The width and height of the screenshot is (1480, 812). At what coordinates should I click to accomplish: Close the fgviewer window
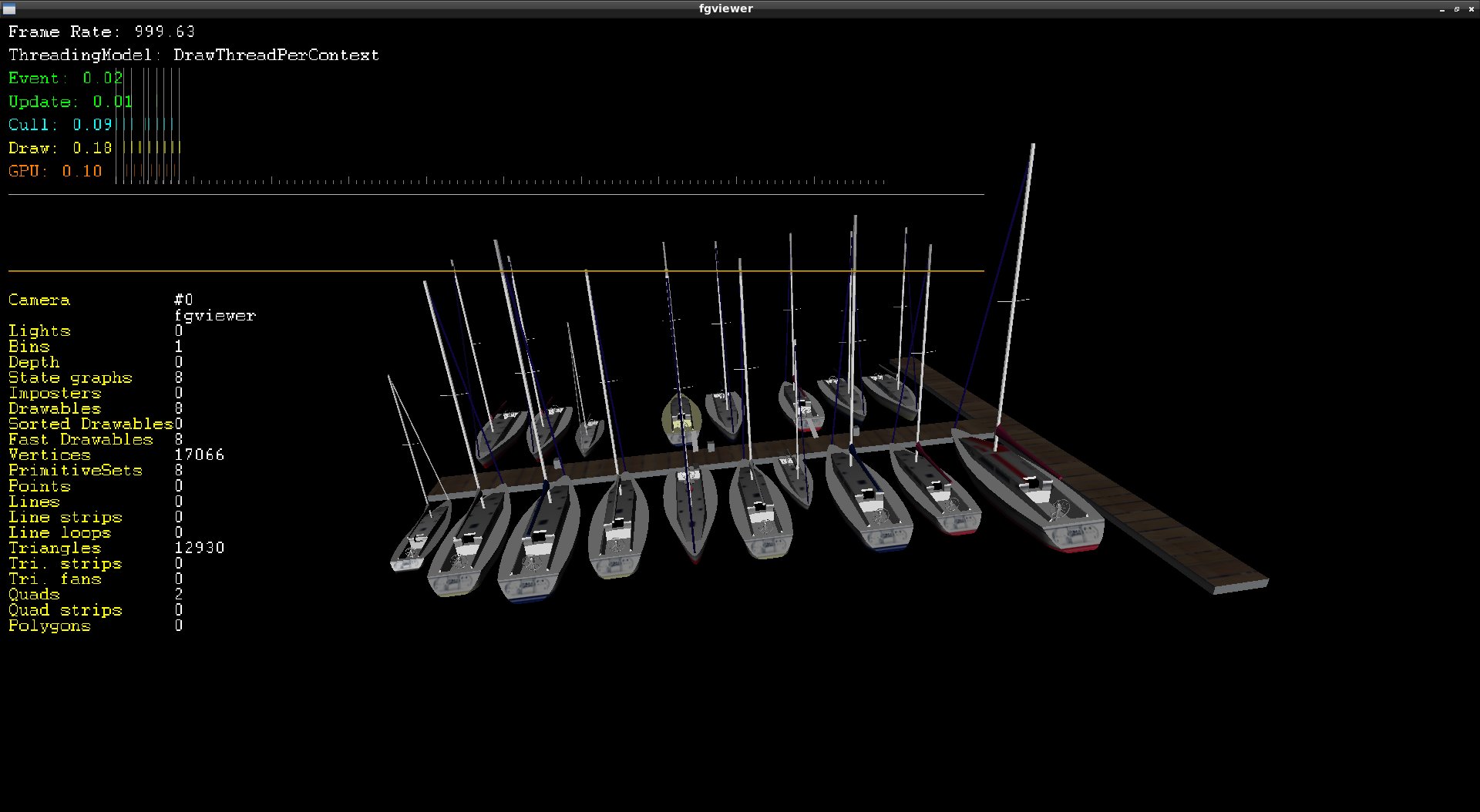(1471, 9)
